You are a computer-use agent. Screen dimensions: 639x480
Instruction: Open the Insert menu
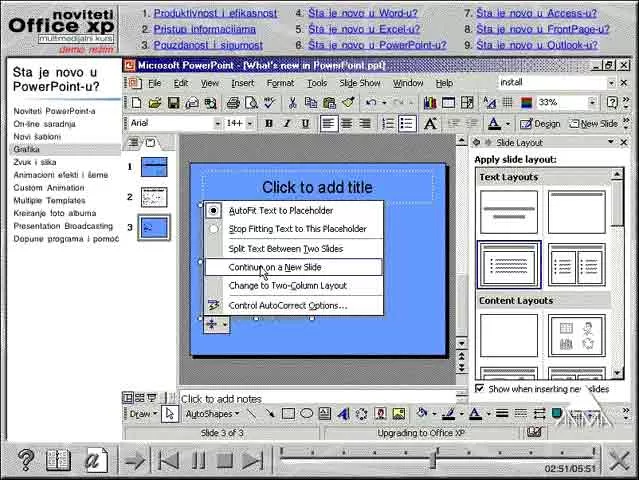coord(242,83)
